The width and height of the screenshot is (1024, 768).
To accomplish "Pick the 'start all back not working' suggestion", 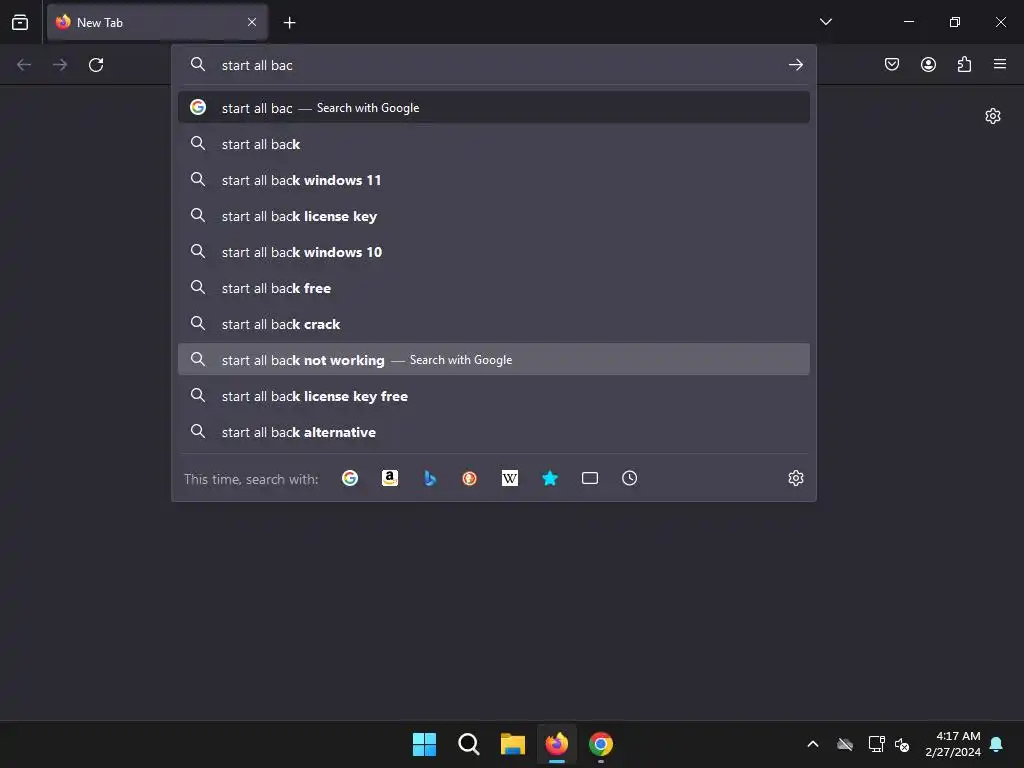I will [x=494, y=359].
